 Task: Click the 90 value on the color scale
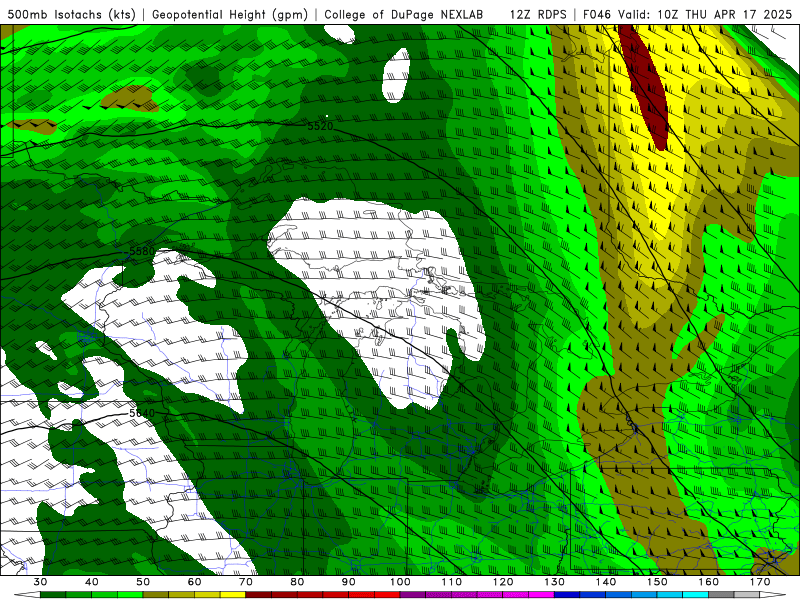pyautogui.click(x=349, y=582)
